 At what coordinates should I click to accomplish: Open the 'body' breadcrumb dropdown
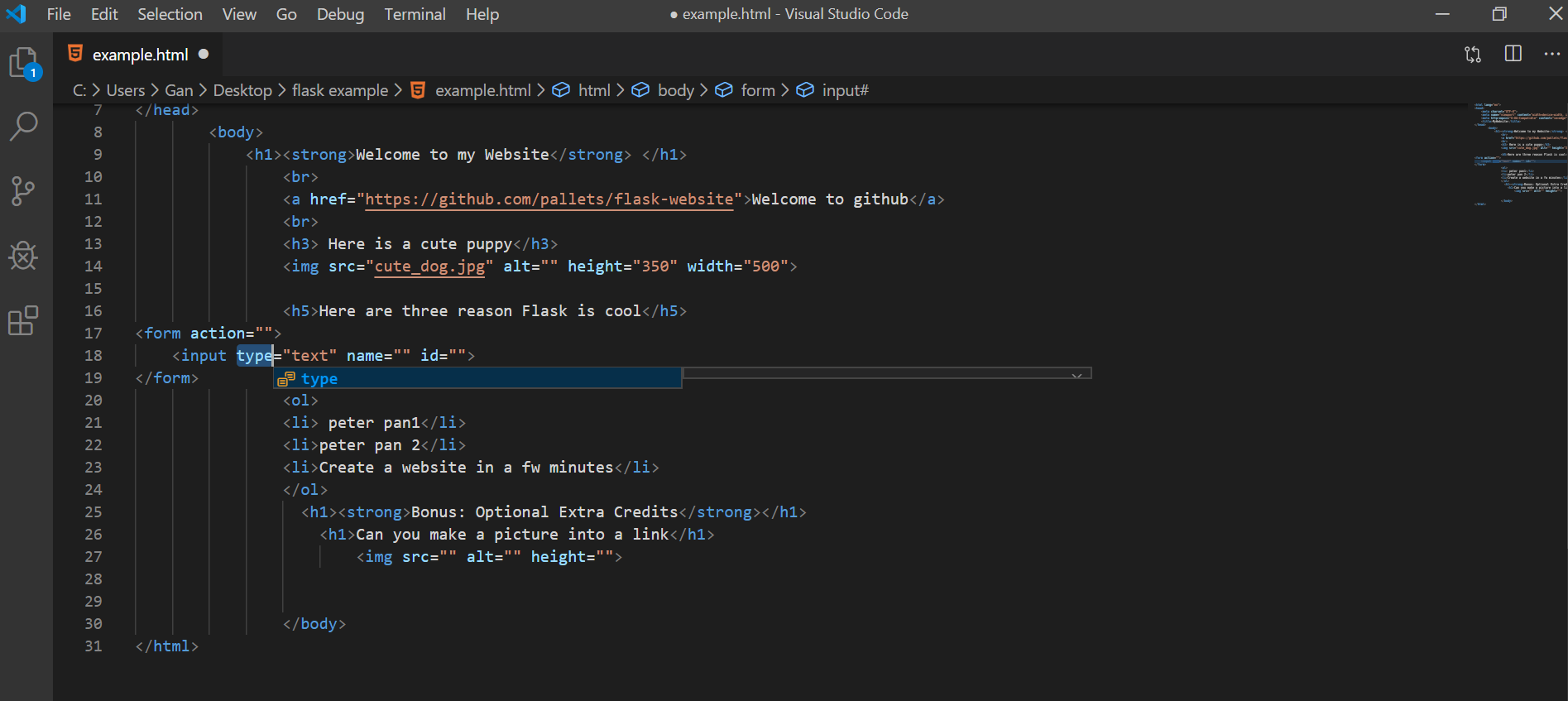coord(675,90)
